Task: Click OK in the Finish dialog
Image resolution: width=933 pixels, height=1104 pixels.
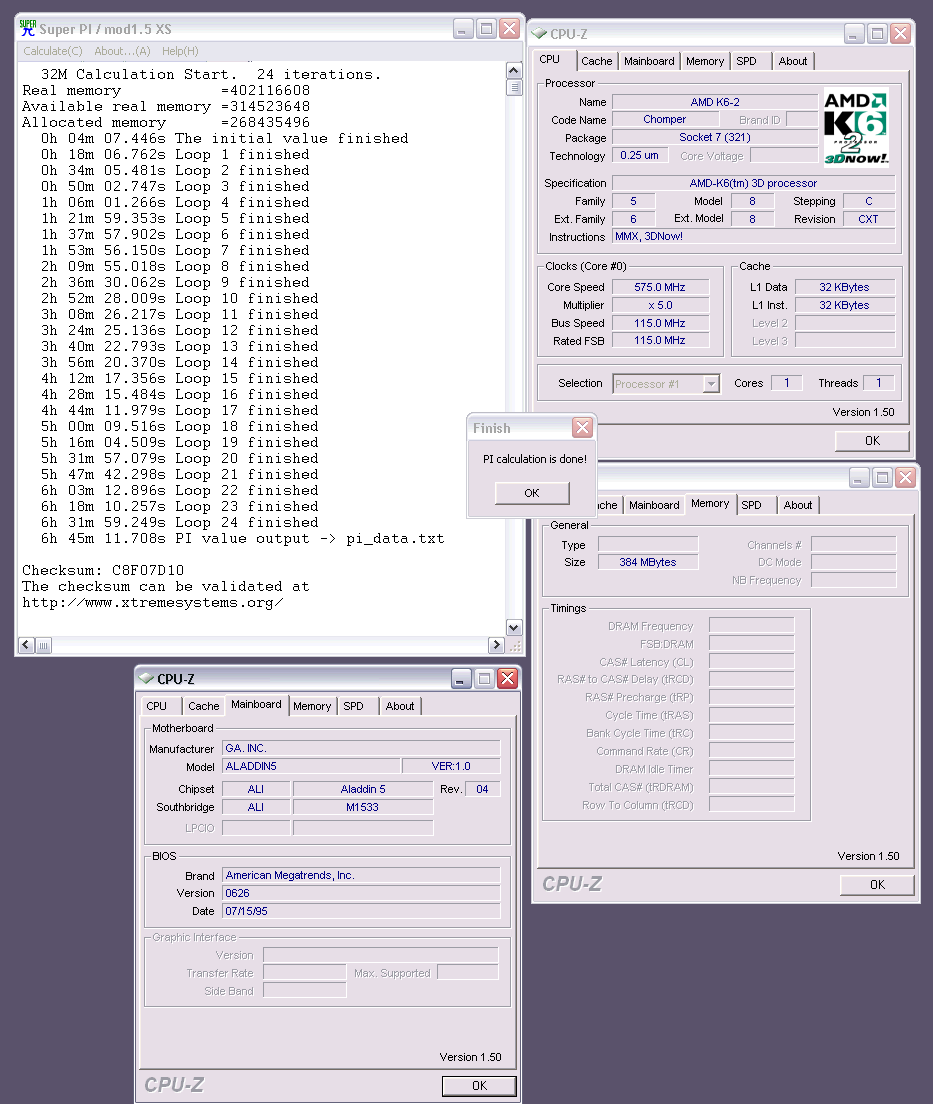Action: tap(532, 493)
